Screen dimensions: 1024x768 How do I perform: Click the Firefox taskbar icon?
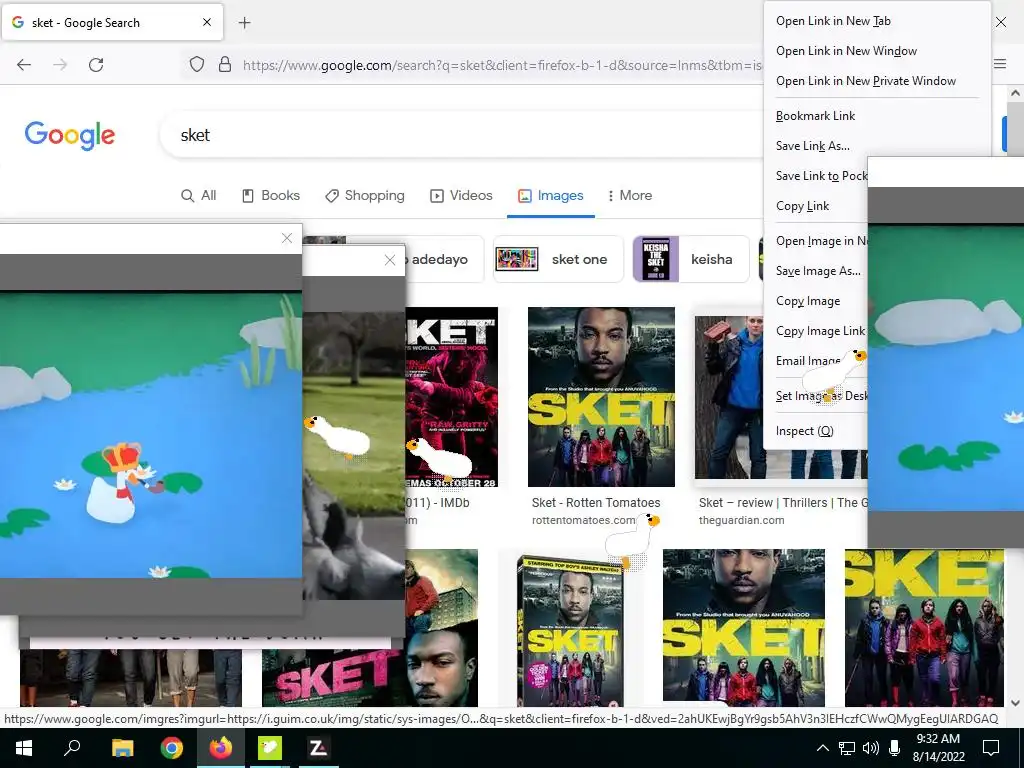tap(221, 747)
